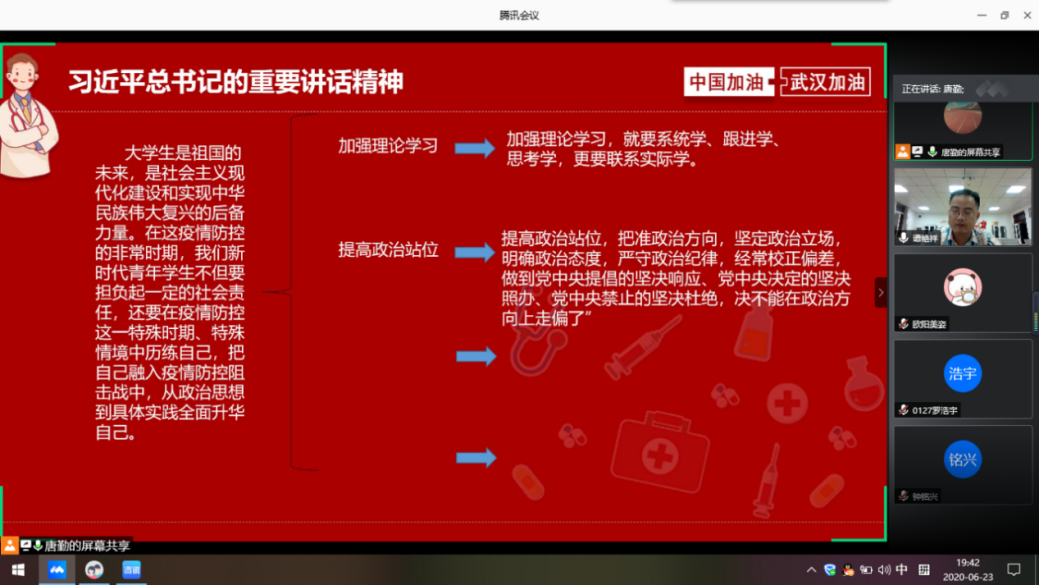Click the microphone icon on 谭艳祥's video
This screenshot has height=585, width=1039.
[x=904, y=238]
